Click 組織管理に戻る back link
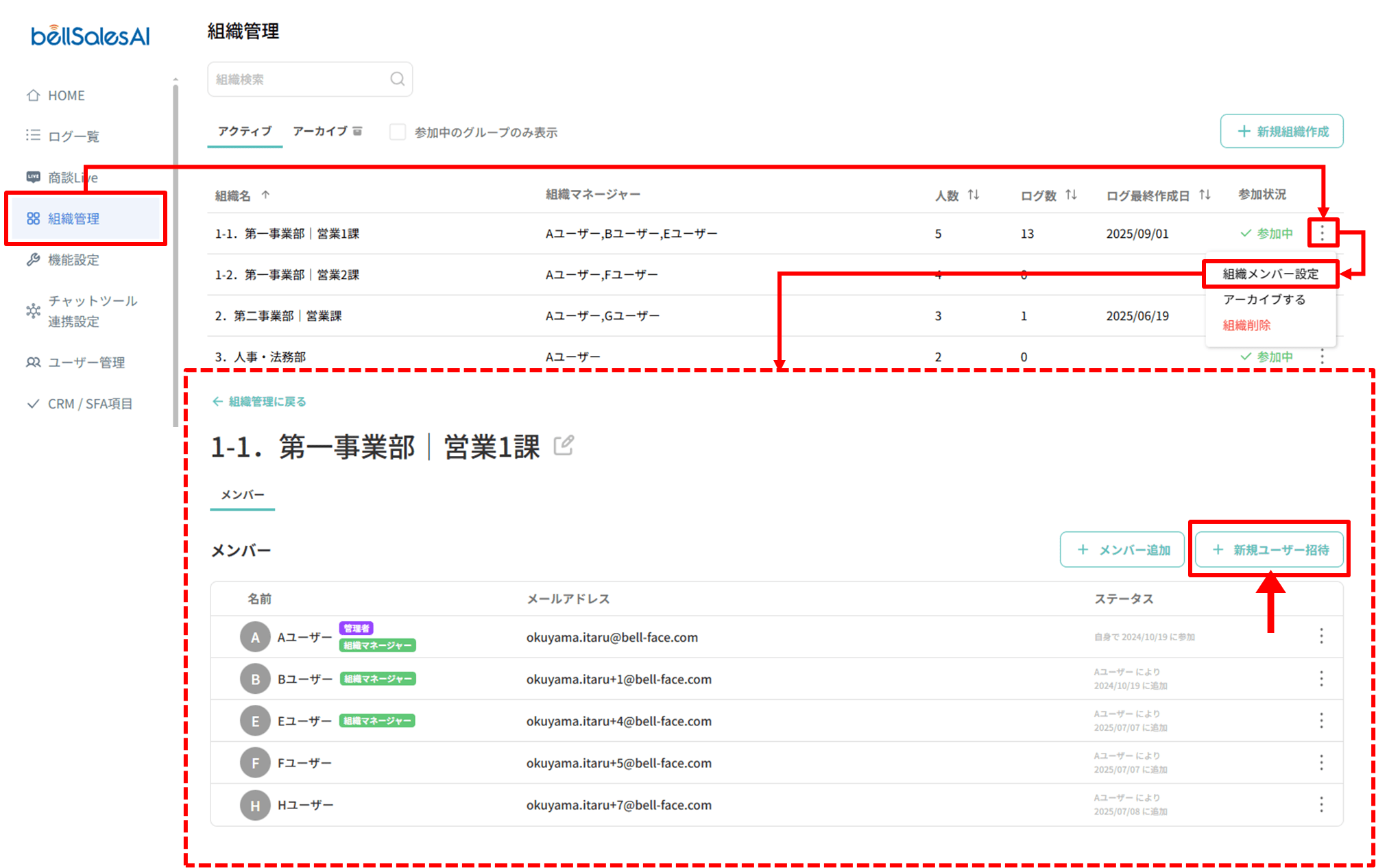This screenshot has height=868, width=1376. click(259, 401)
